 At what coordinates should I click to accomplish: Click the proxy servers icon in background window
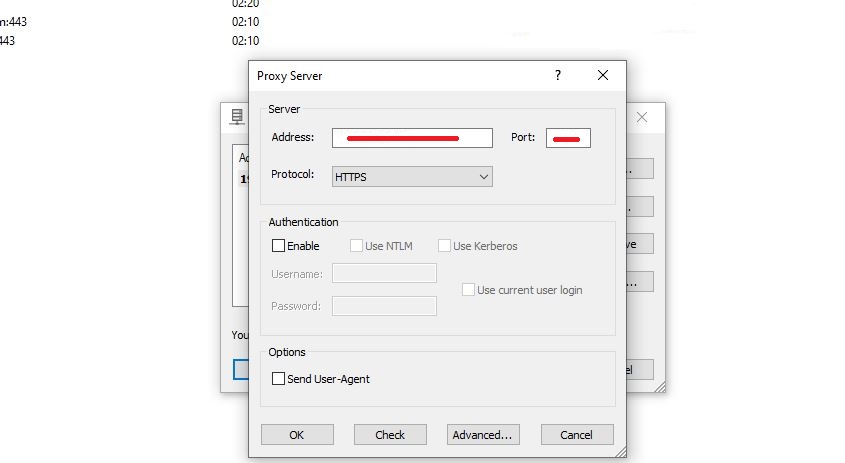[237, 116]
